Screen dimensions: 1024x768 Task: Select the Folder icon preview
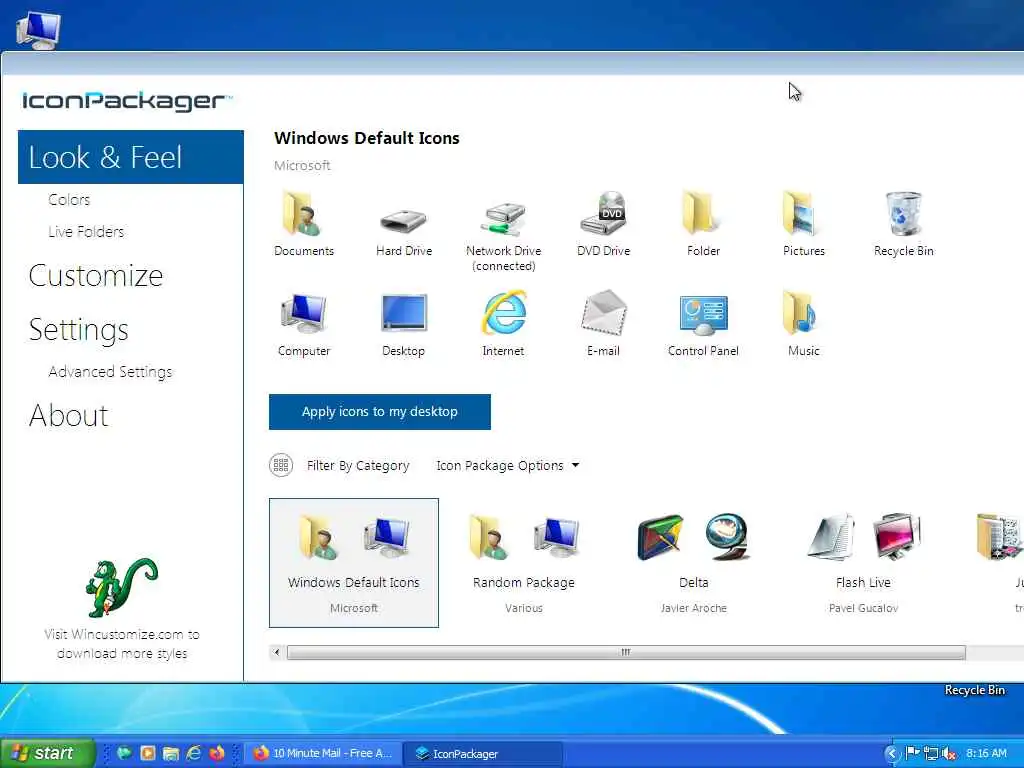click(x=703, y=213)
